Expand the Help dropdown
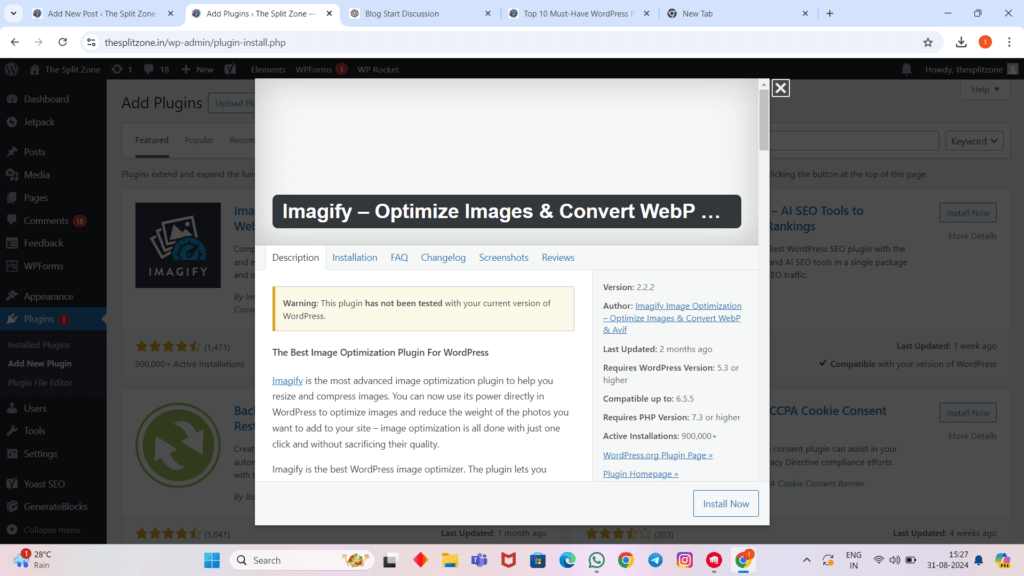Viewport: 1024px width, 576px height. (x=985, y=89)
